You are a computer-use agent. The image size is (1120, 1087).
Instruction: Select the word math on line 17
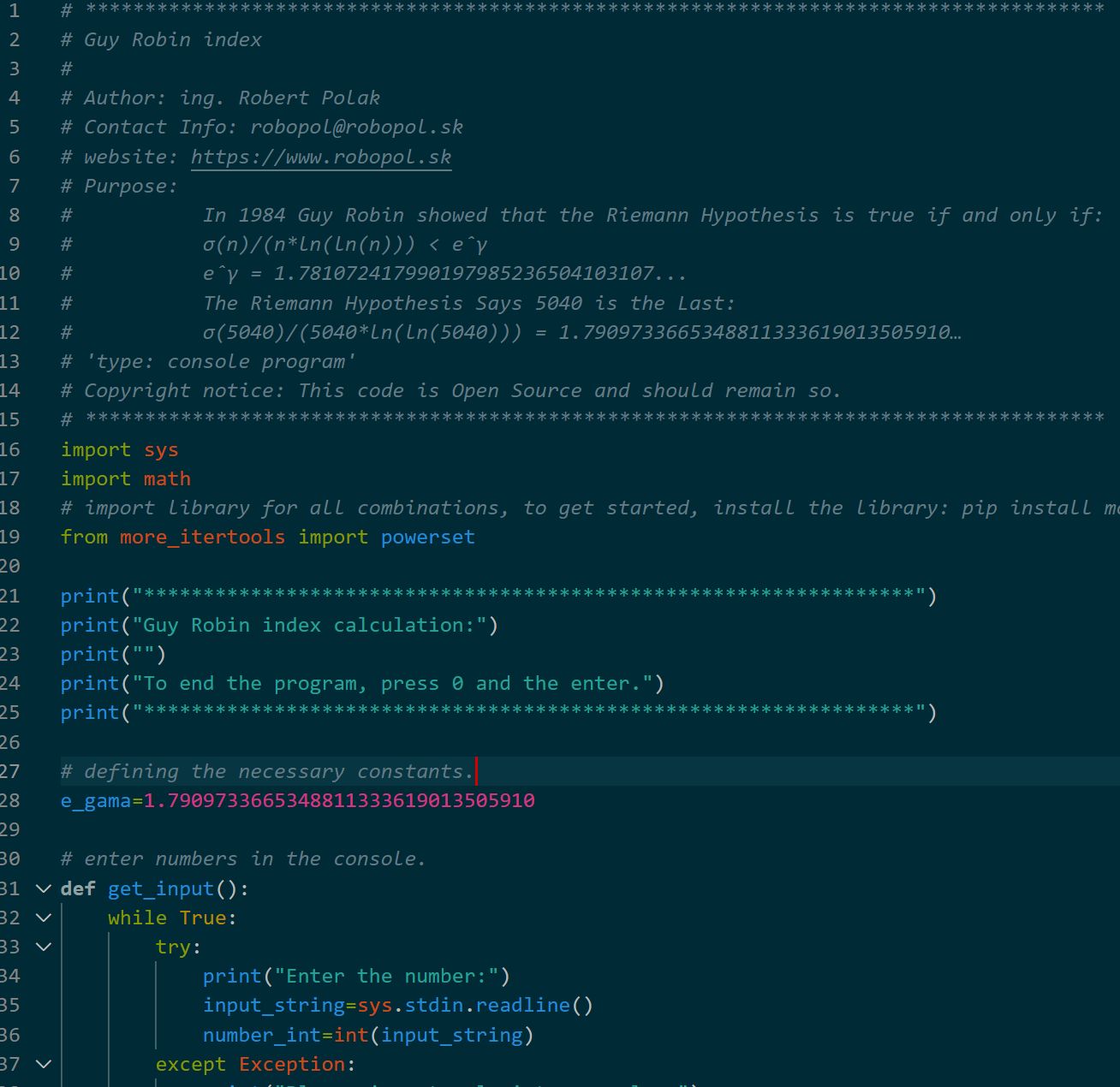pos(166,478)
